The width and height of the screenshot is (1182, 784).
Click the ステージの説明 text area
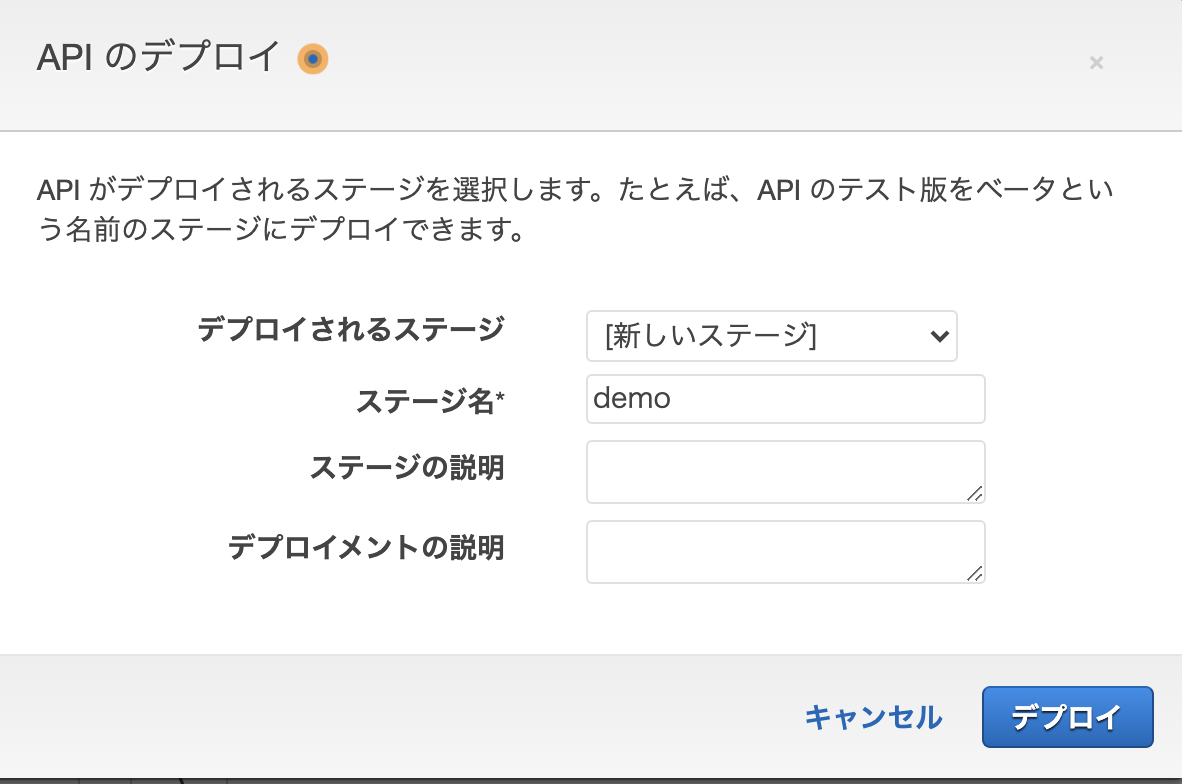tap(785, 470)
